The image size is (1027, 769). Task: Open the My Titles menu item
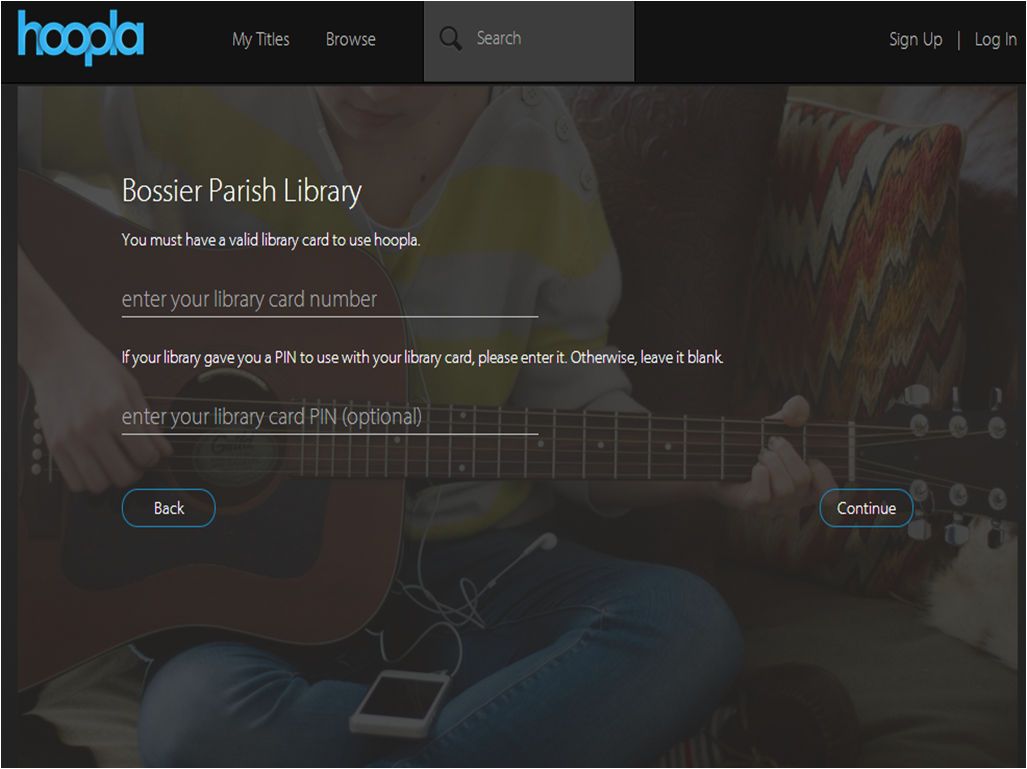[x=261, y=39]
